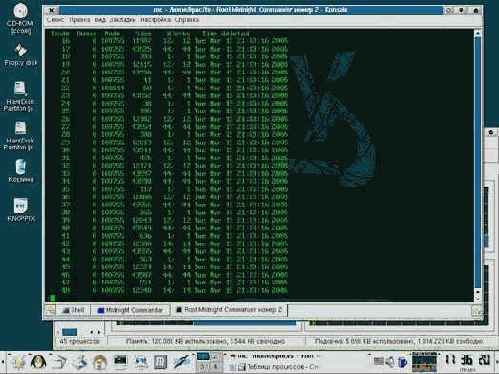Open the Закладки menu in Konsole
499x374 pixels.
click(122, 20)
